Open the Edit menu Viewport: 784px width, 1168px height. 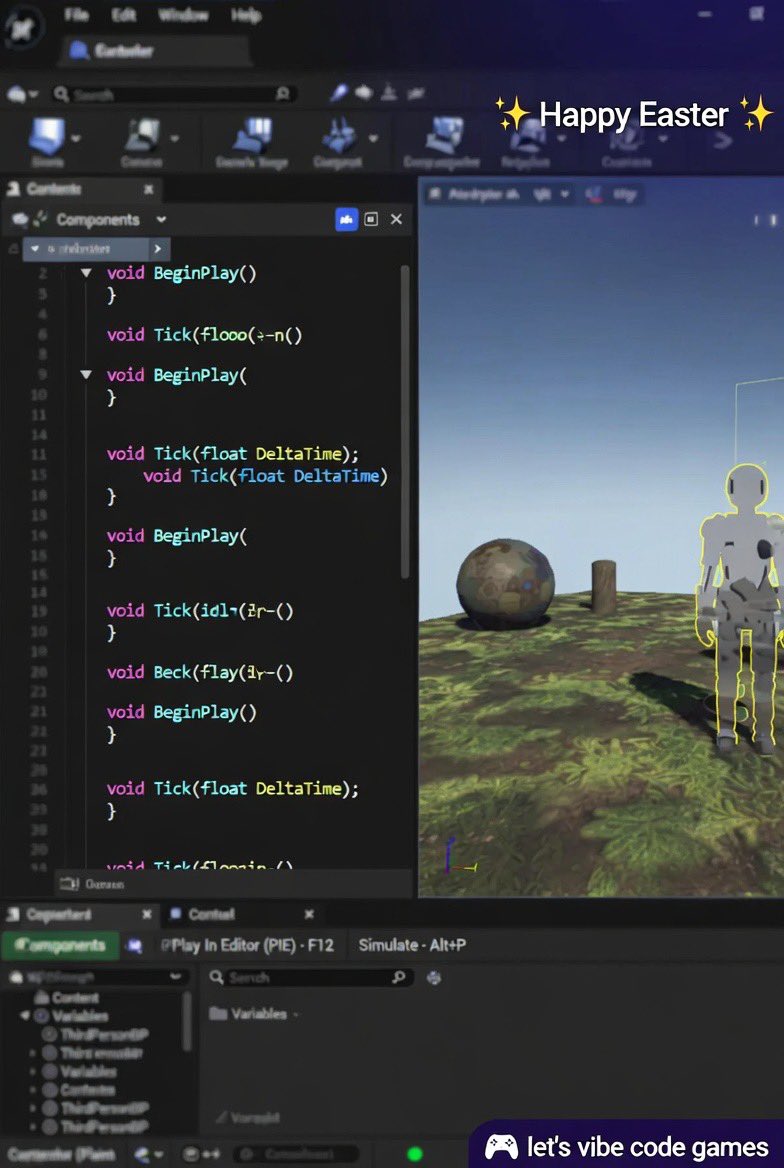tap(124, 15)
